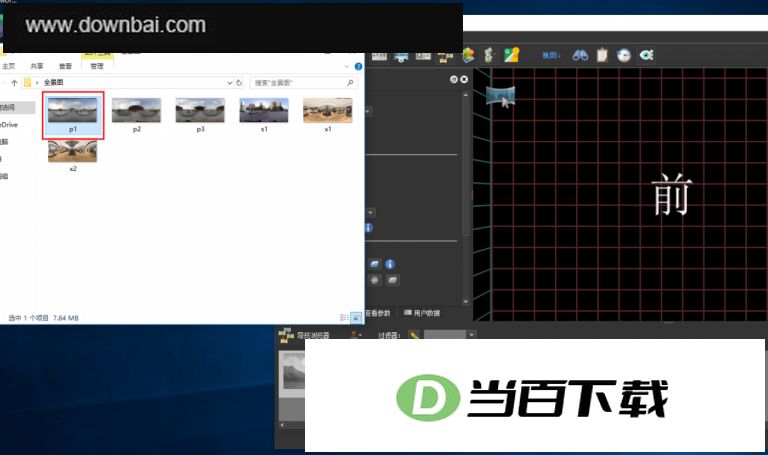Click the panel undock round button
768x455 pixels.
[x=454, y=79]
